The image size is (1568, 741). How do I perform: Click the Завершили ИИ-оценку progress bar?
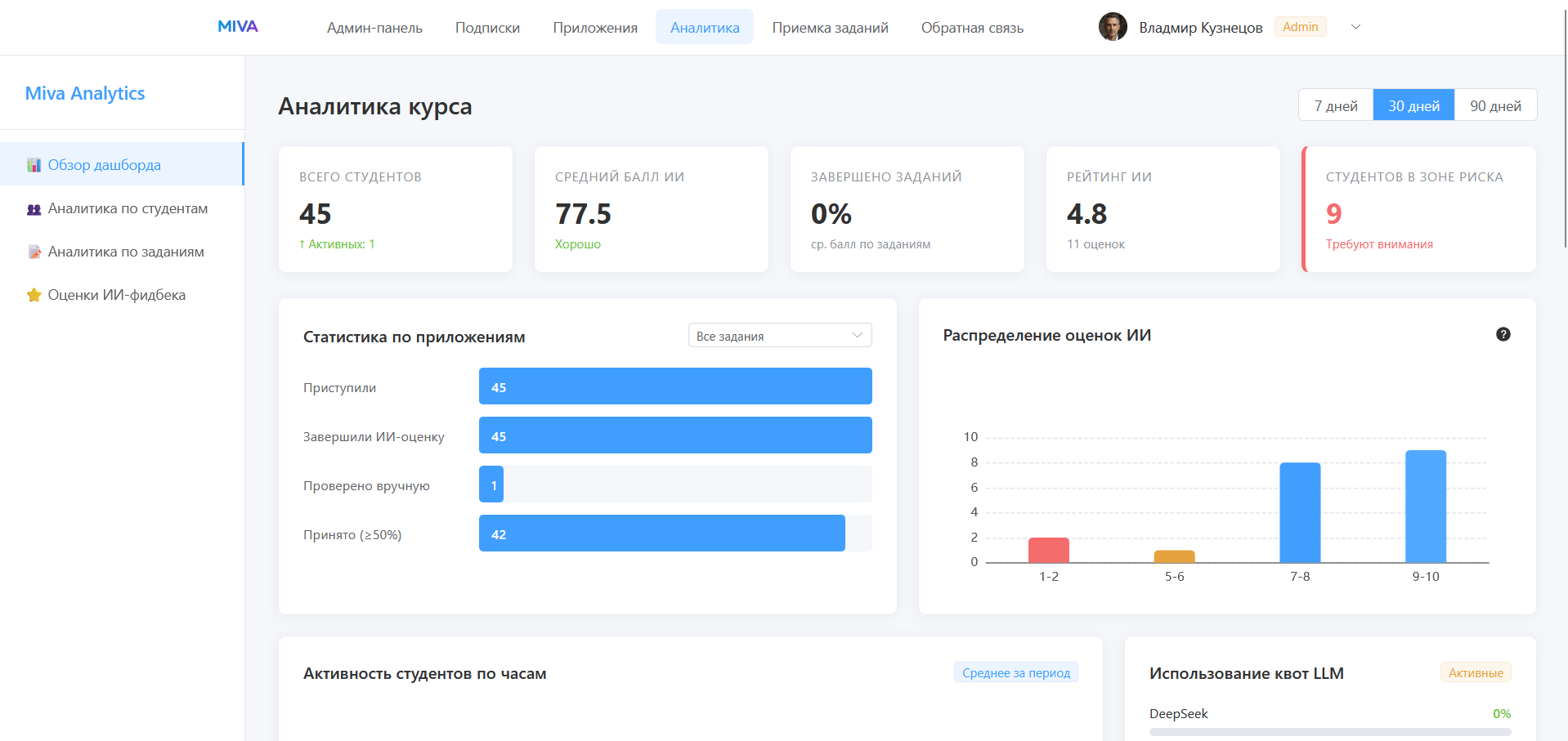coord(675,435)
